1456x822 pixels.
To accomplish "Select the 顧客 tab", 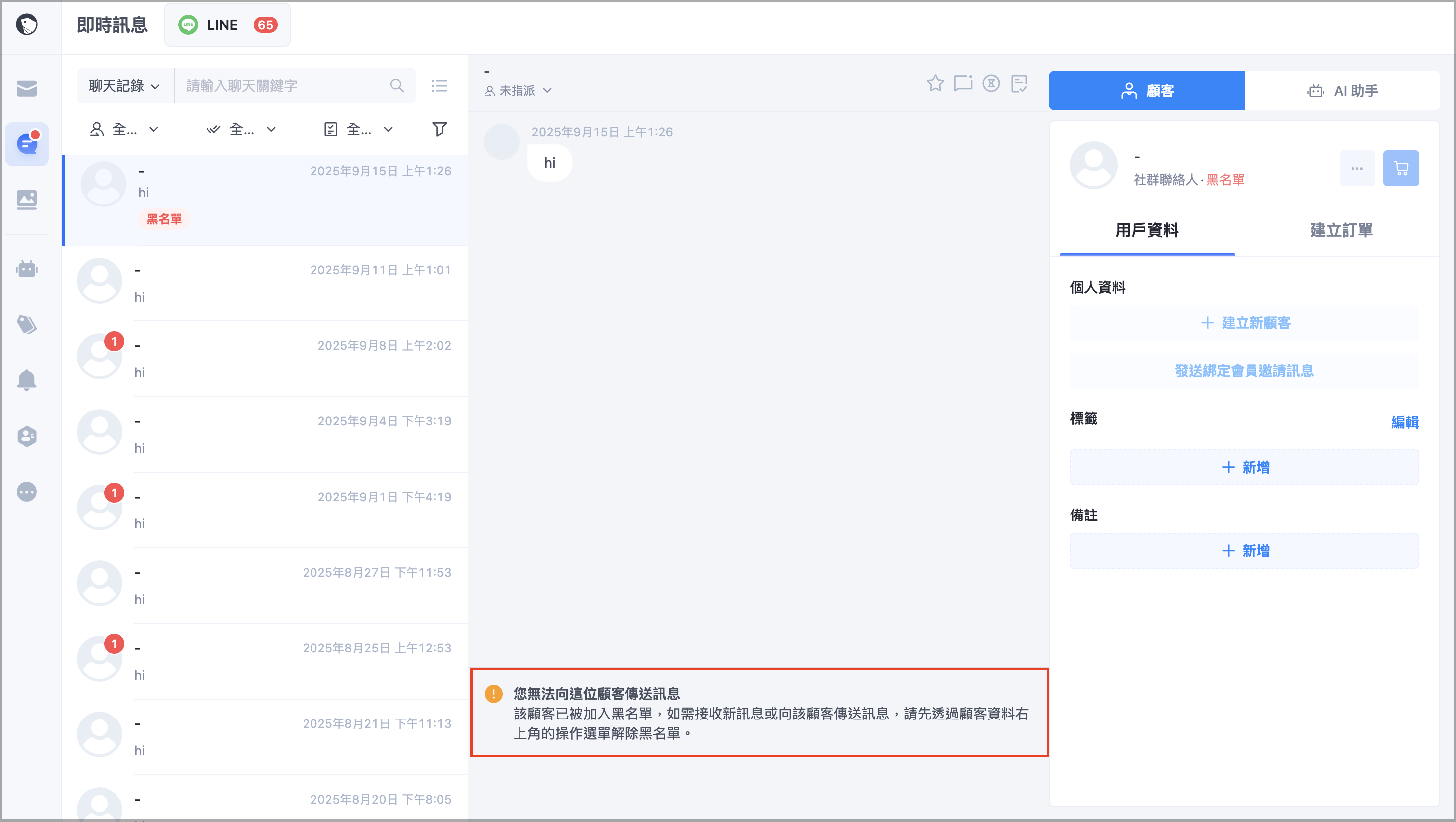I will [x=1146, y=91].
